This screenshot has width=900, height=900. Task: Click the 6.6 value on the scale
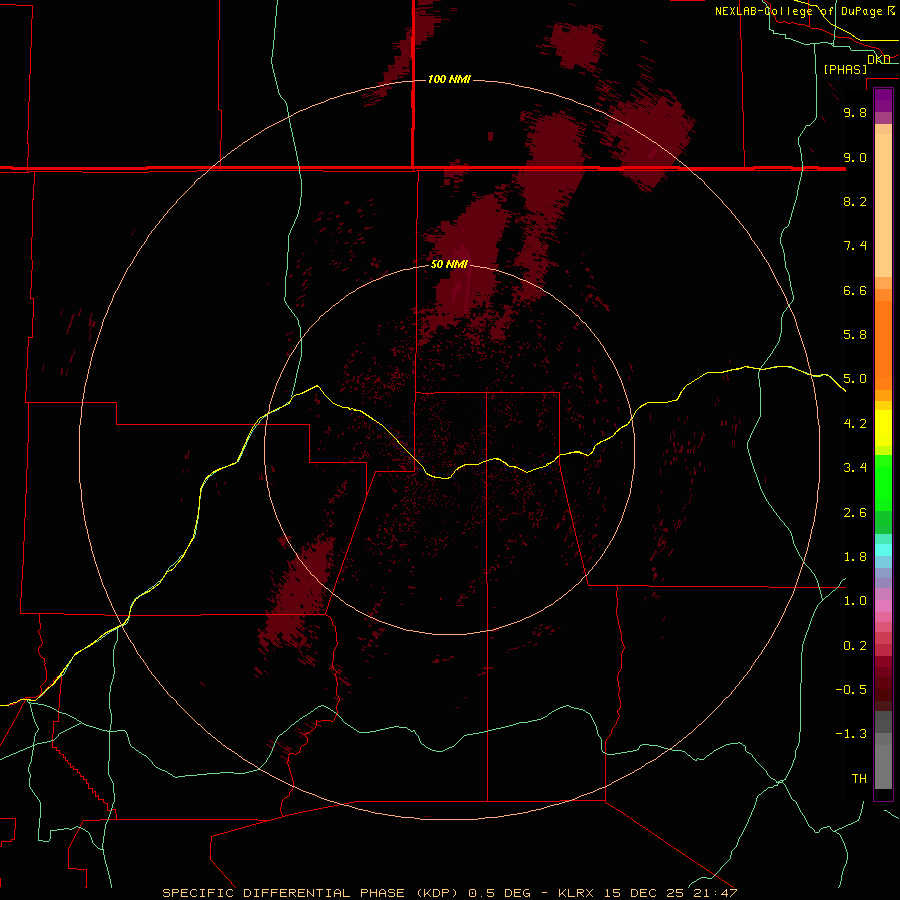(x=855, y=290)
